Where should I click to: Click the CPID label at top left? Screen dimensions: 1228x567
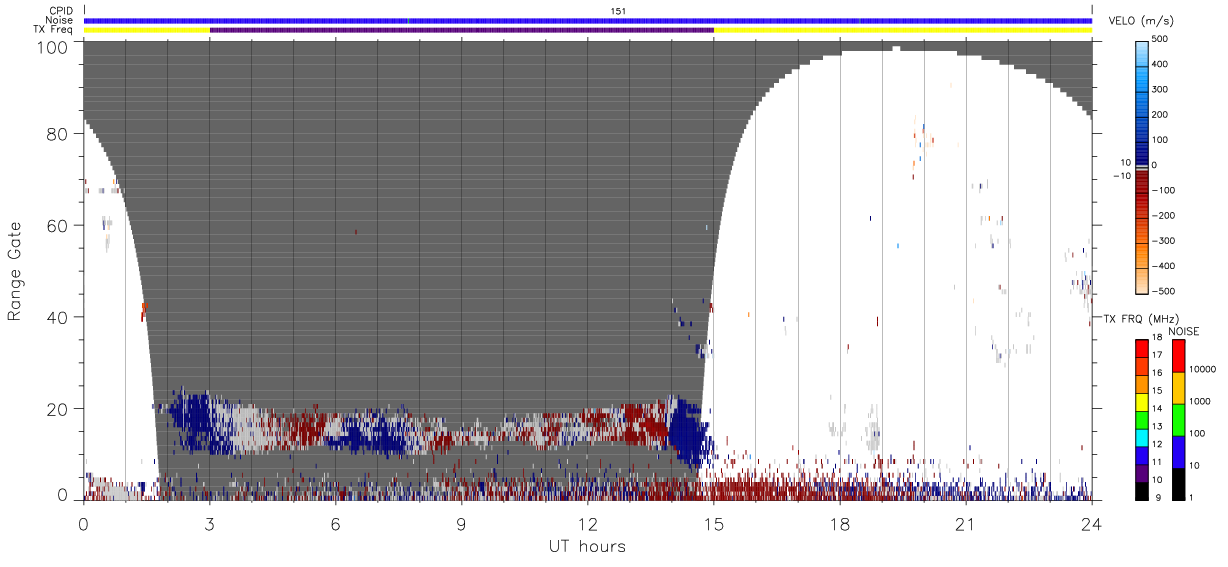pyautogui.click(x=61, y=11)
